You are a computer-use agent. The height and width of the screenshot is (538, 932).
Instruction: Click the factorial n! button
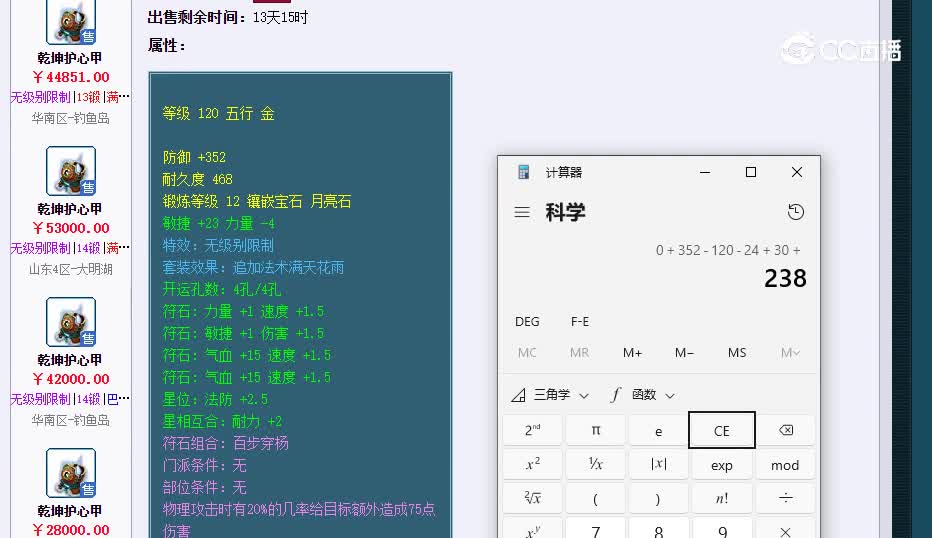tap(722, 498)
